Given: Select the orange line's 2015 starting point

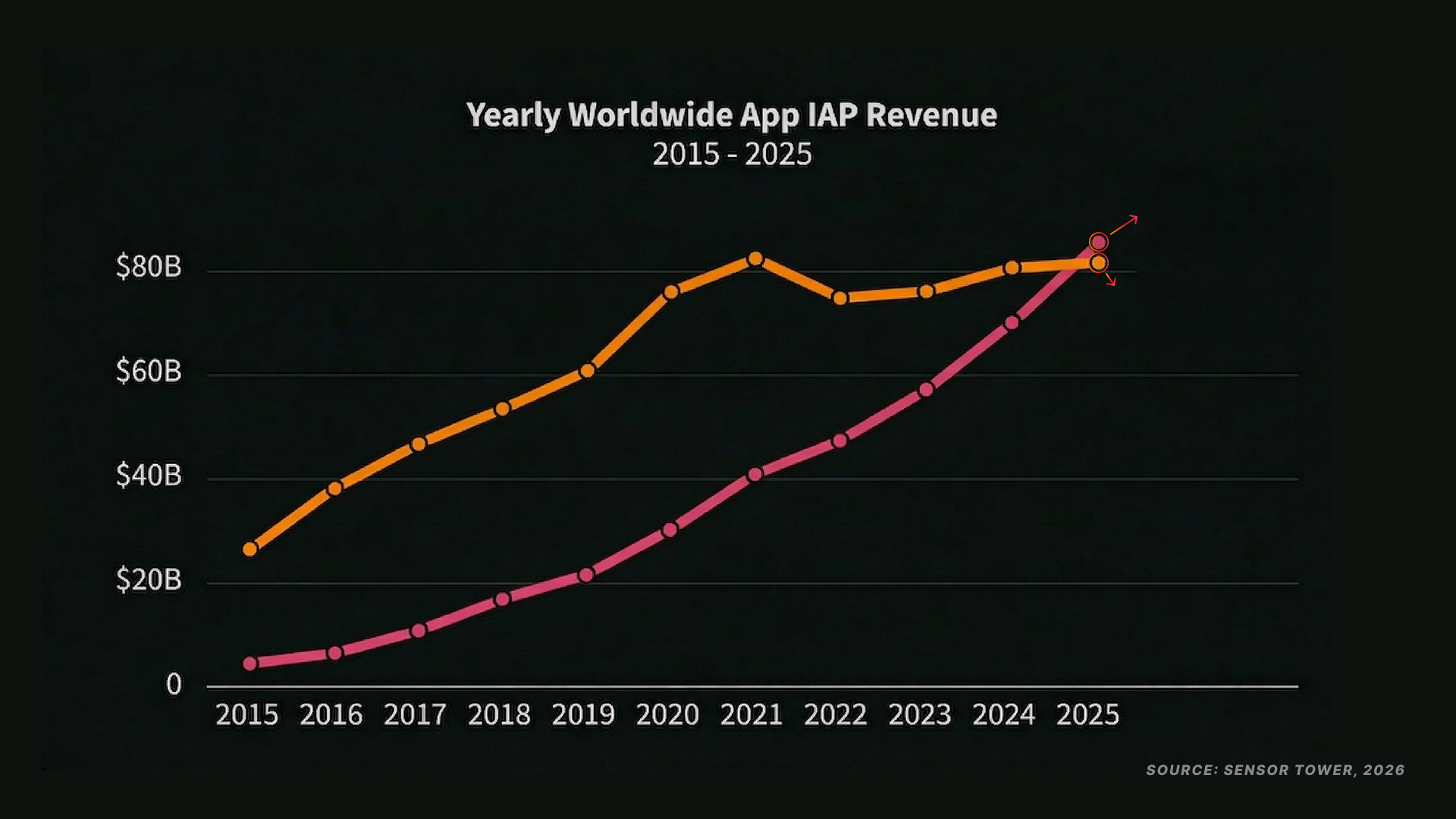Looking at the screenshot, I should click(x=250, y=549).
